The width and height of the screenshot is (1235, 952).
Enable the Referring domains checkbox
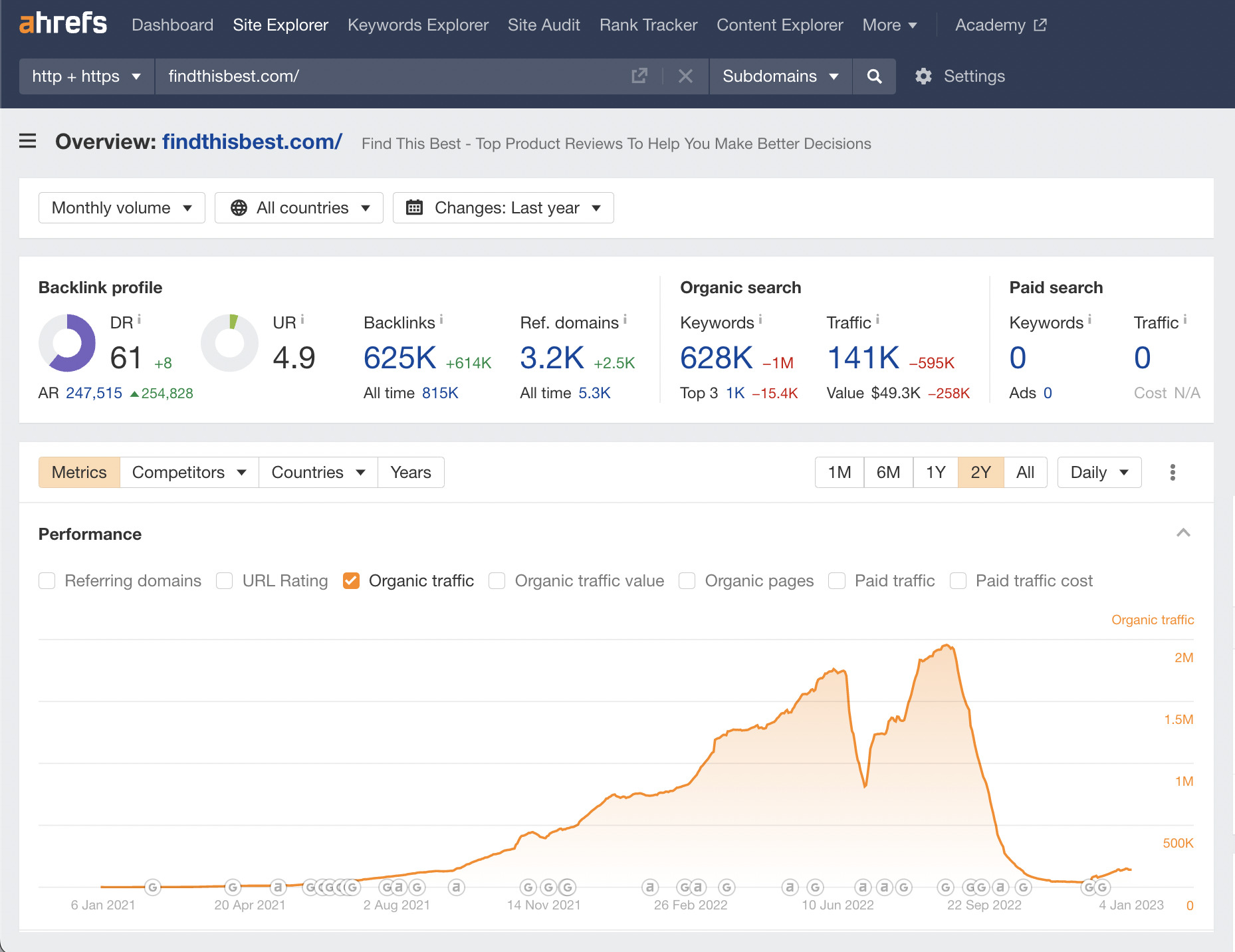click(x=47, y=580)
